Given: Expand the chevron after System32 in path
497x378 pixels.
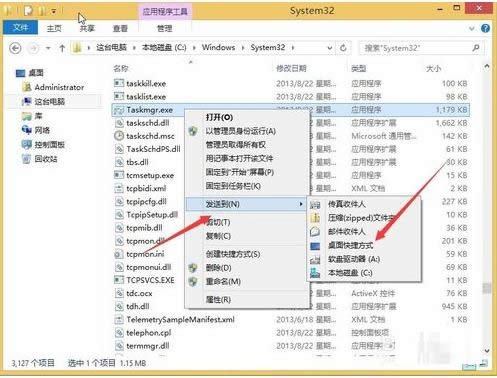Looking at the screenshot, I should (x=293, y=48).
